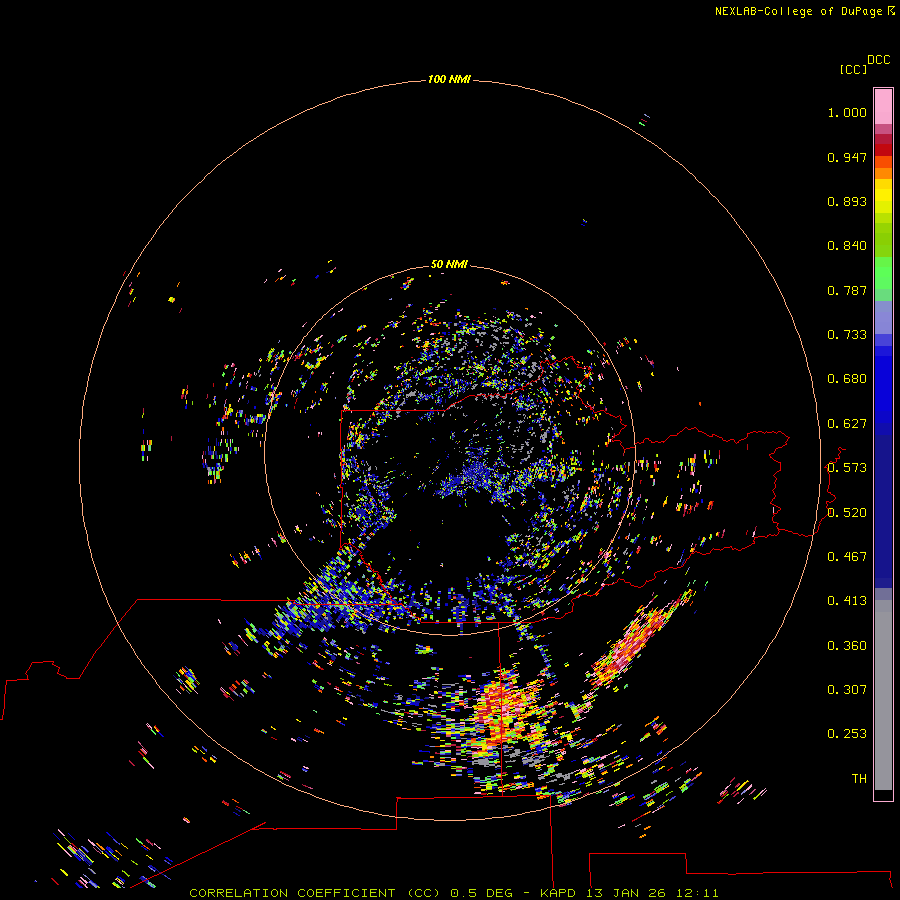Click the [CC] unit label above the scale
The image size is (900, 900).
(x=853, y=70)
